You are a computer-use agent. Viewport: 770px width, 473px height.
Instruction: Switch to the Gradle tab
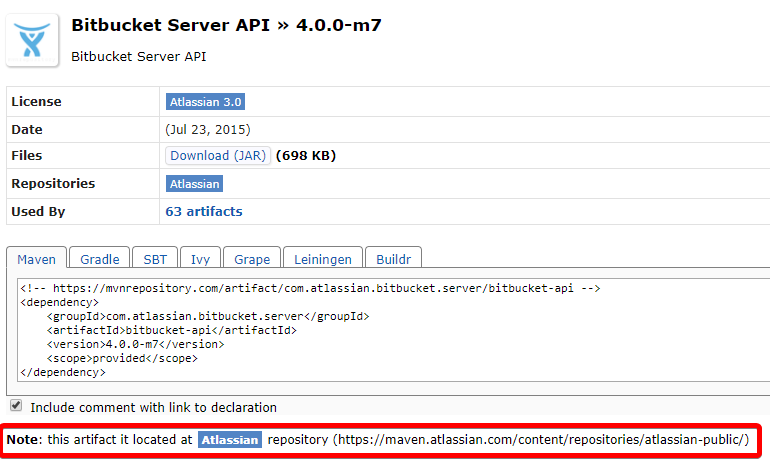click(100, 259)
